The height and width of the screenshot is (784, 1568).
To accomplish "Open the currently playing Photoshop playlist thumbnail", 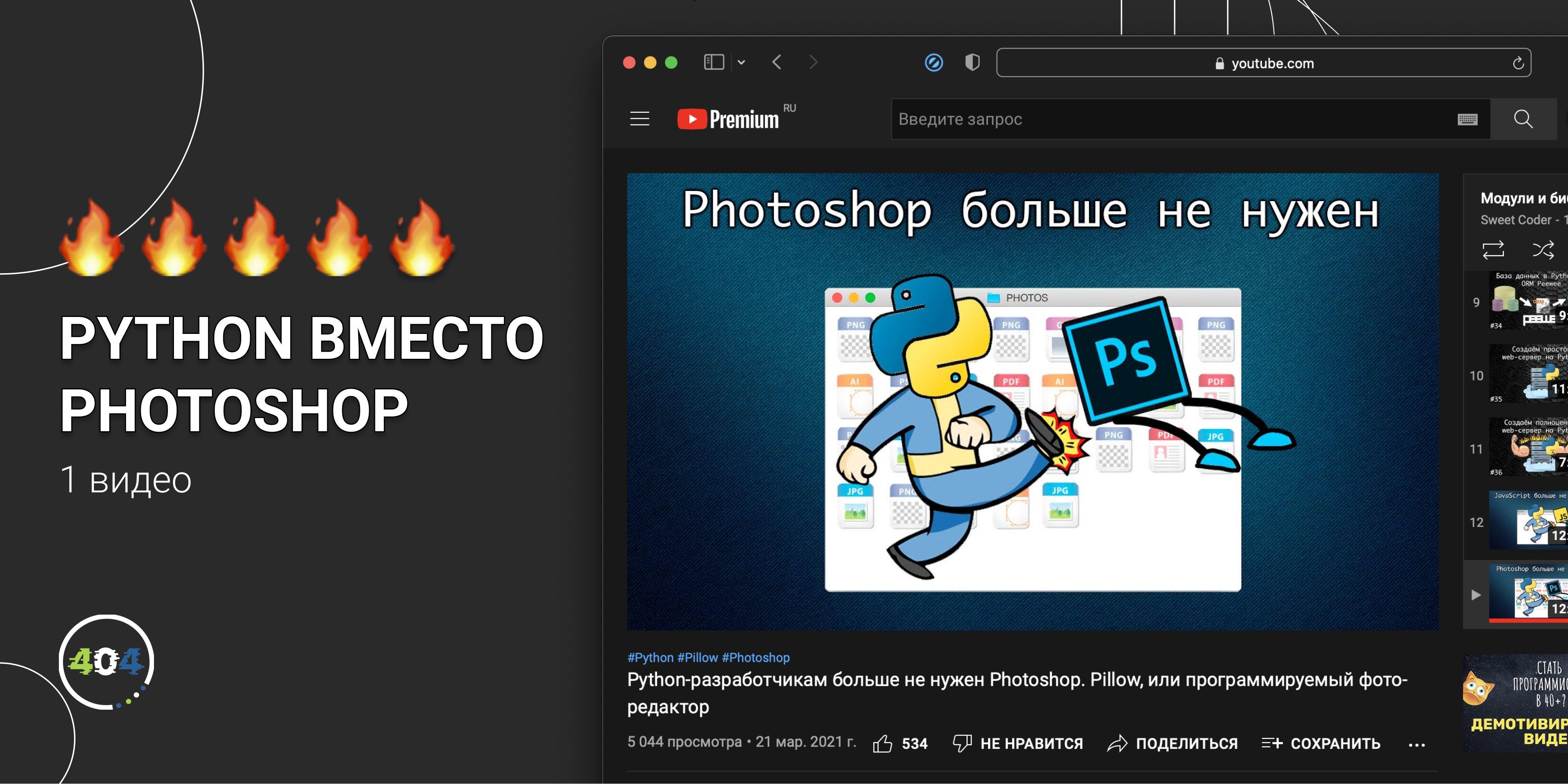I will (1528, 593).
